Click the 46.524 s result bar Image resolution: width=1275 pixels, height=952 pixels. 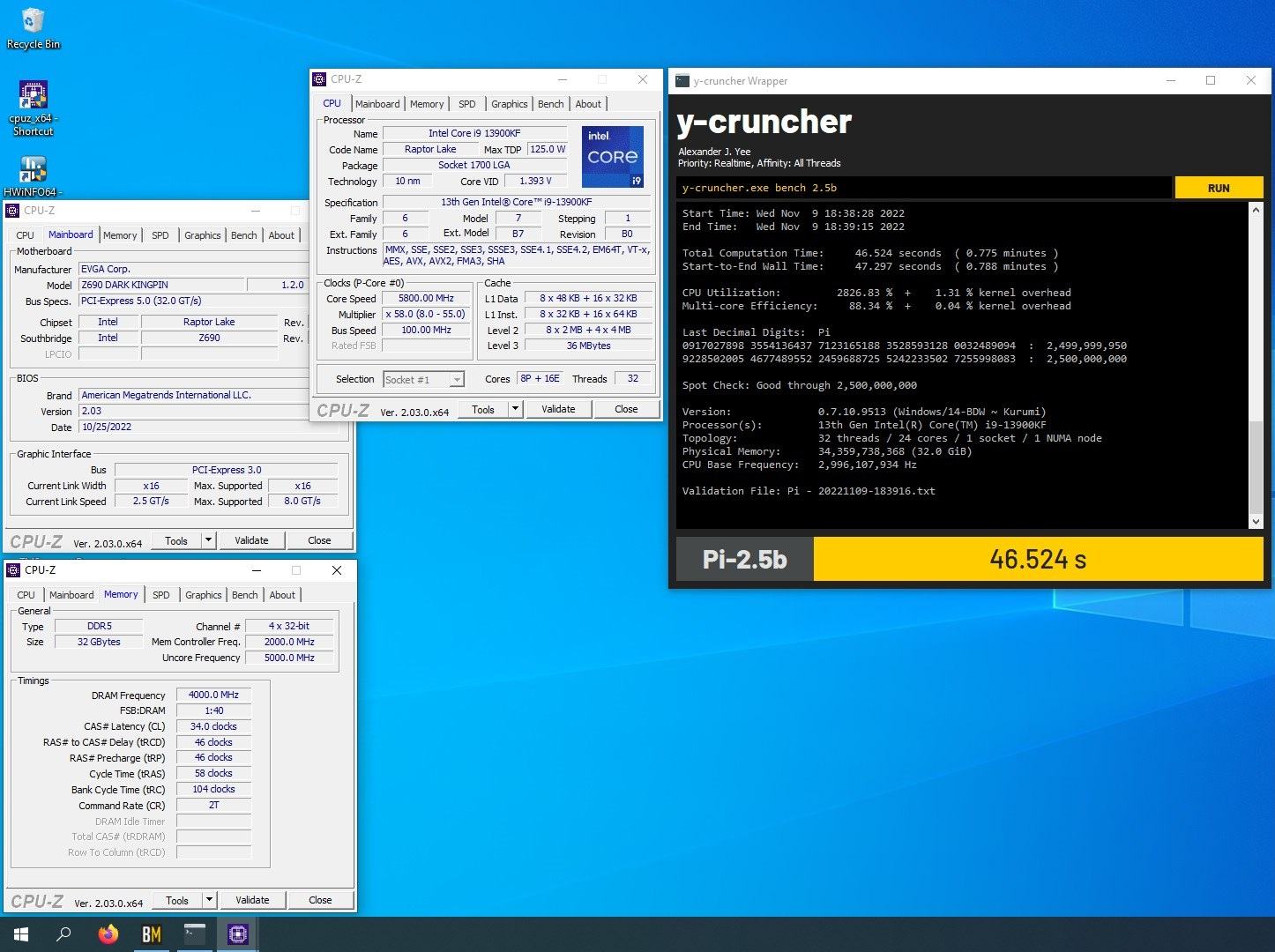click(x=1038, y=559)
